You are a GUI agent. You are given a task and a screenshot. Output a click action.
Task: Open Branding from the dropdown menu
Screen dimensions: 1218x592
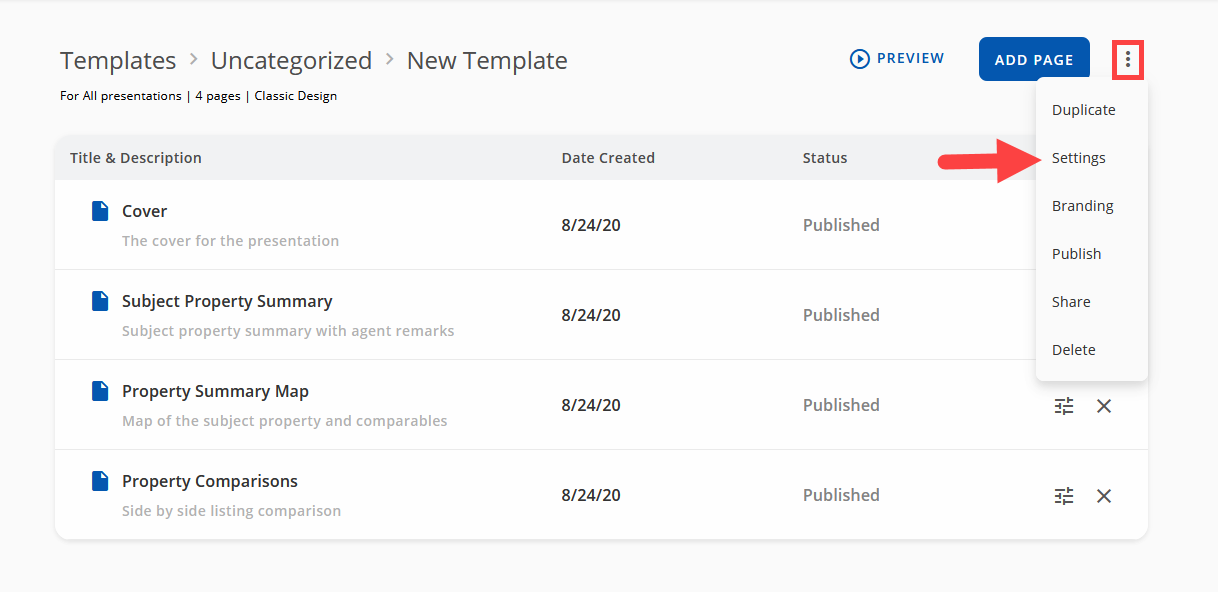click(1082, 206)
